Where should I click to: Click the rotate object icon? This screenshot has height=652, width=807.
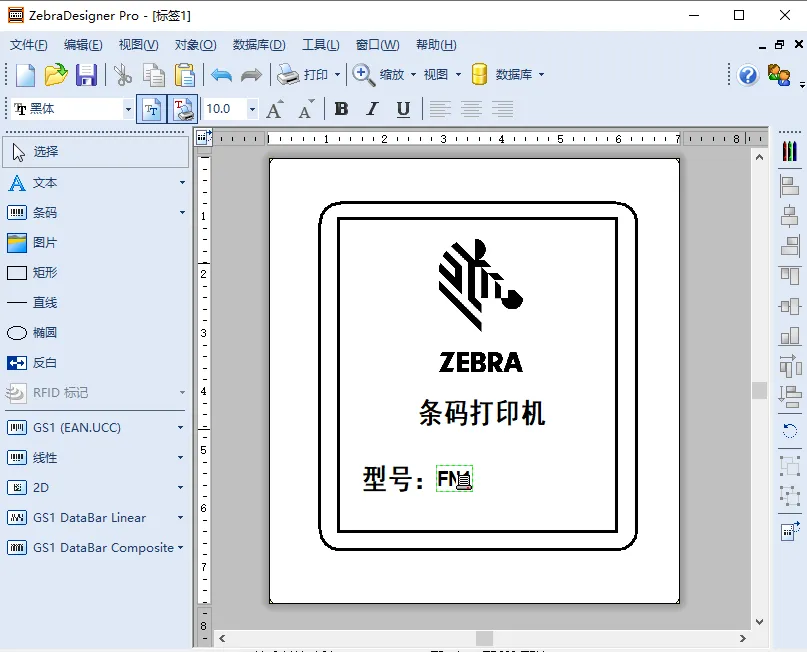click(x=790, y=431)
